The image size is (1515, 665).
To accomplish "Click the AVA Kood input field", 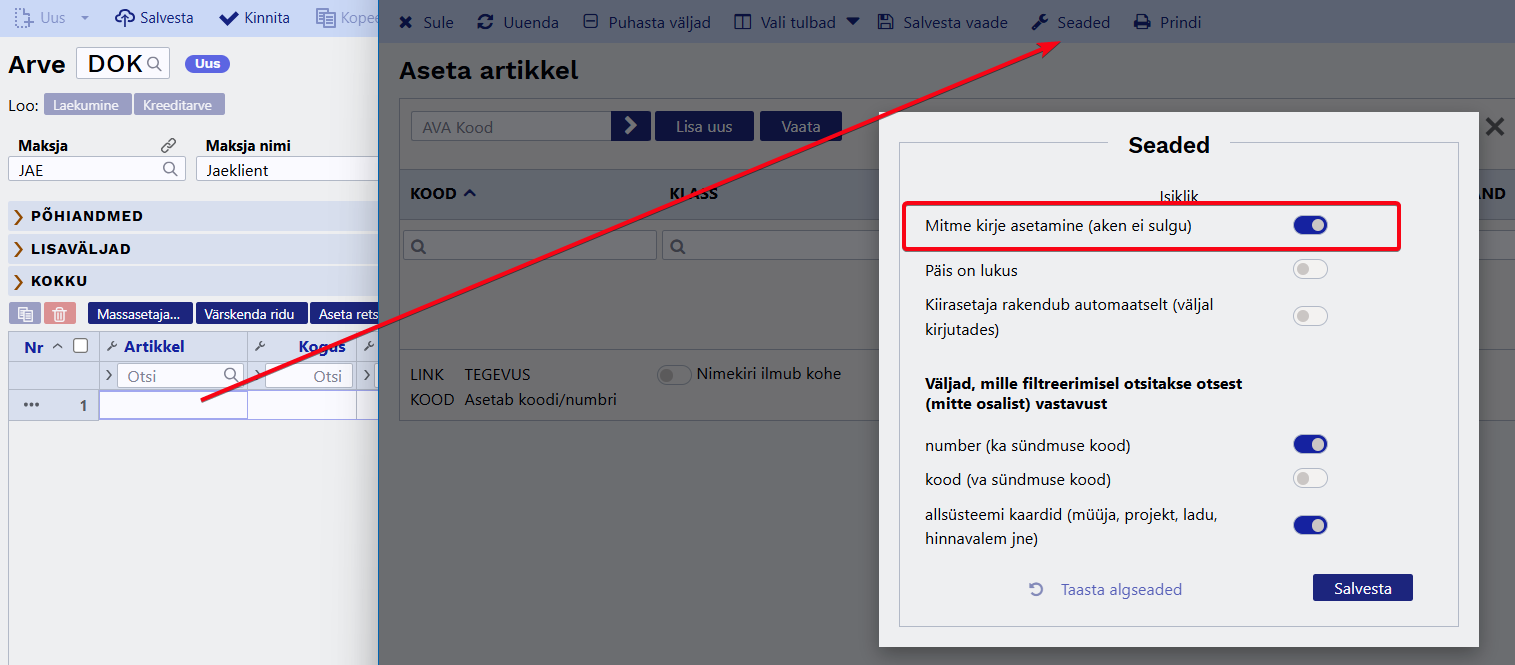I will click(511, 127).
